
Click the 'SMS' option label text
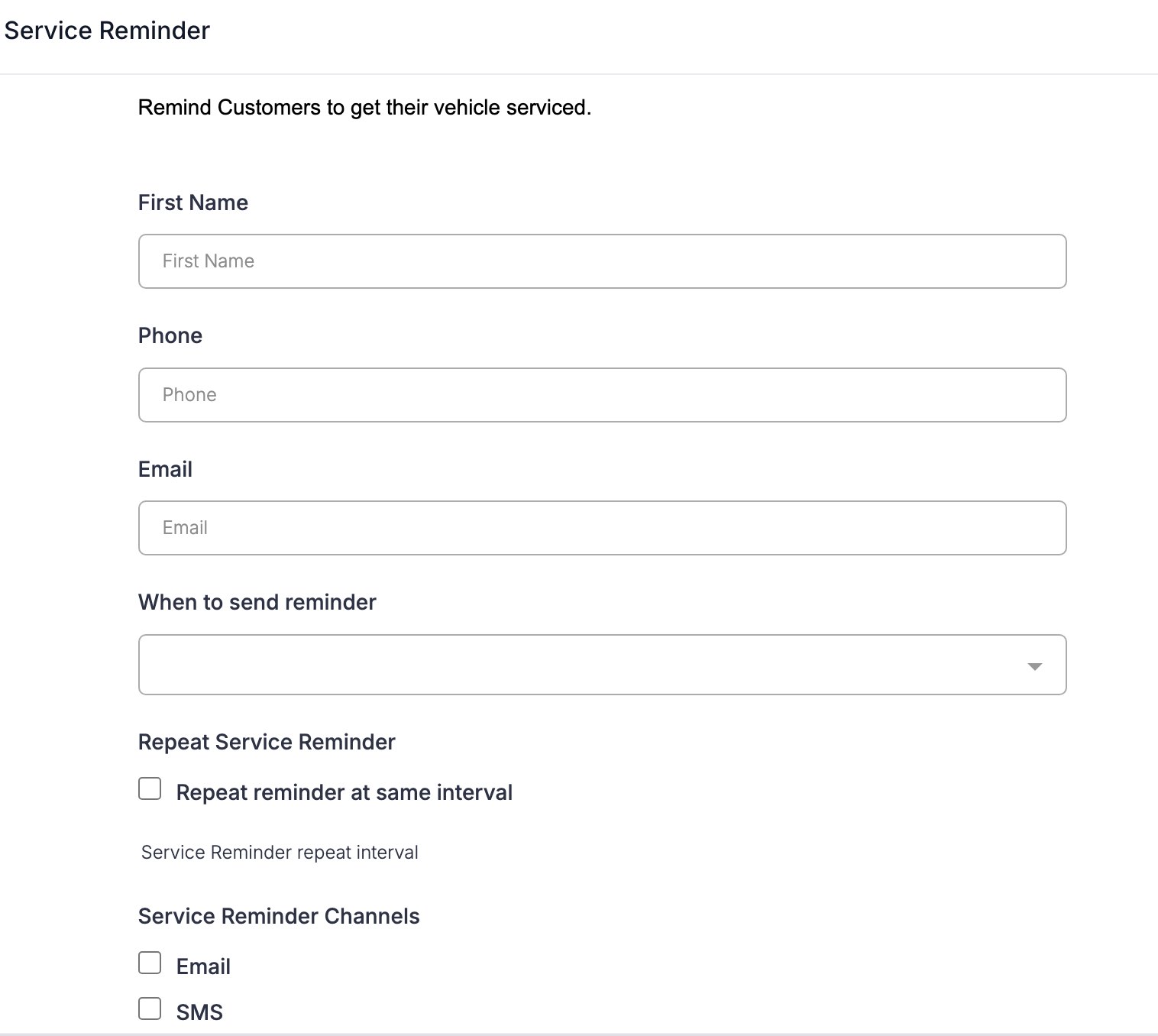coord(199,1012)
